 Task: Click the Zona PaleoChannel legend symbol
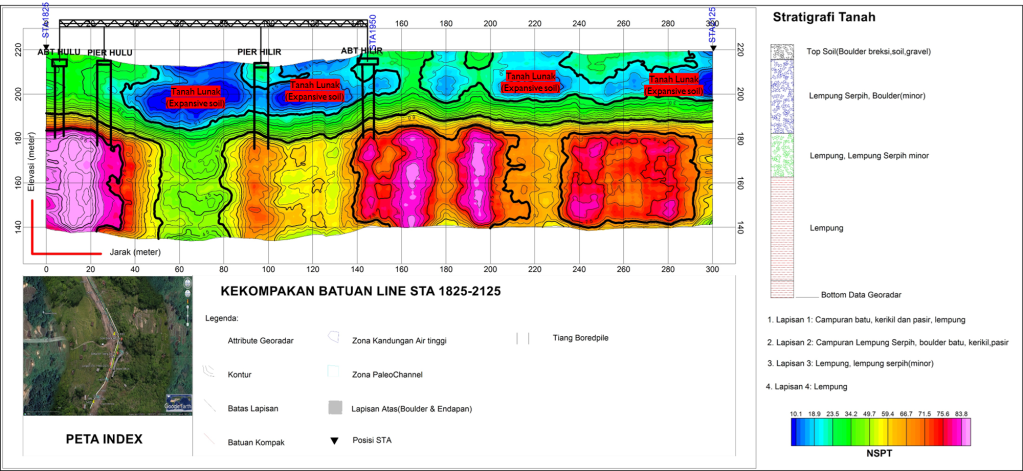pos(335,374)
